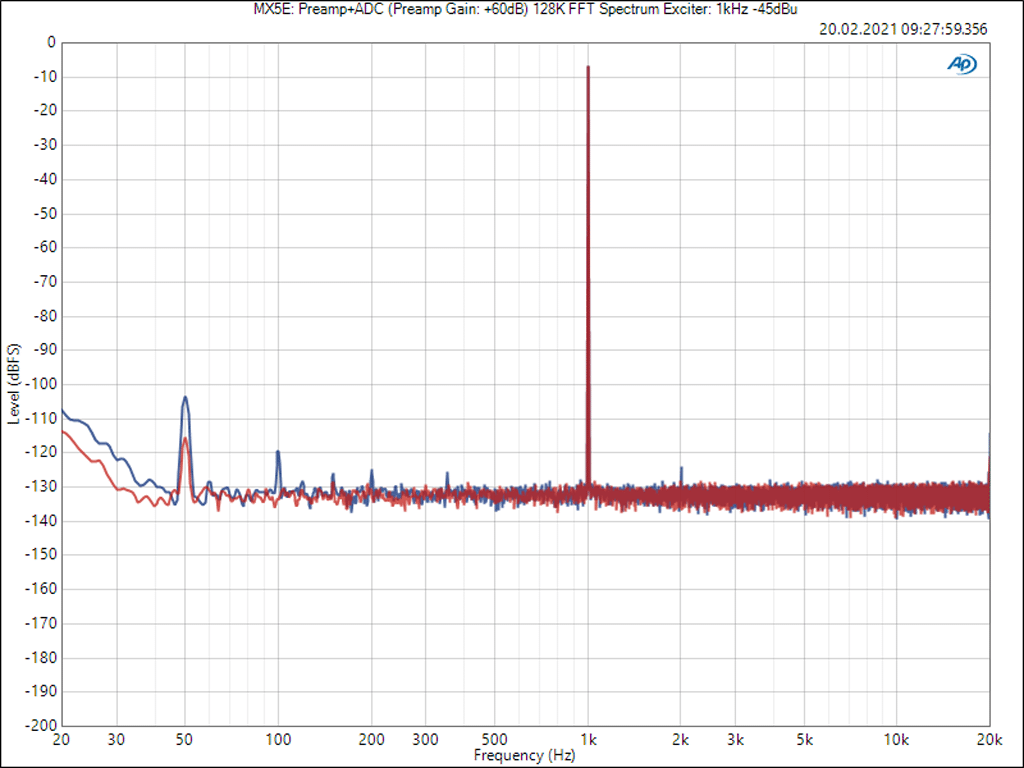Click the red trace start at 20 Hz

[63, 431]
